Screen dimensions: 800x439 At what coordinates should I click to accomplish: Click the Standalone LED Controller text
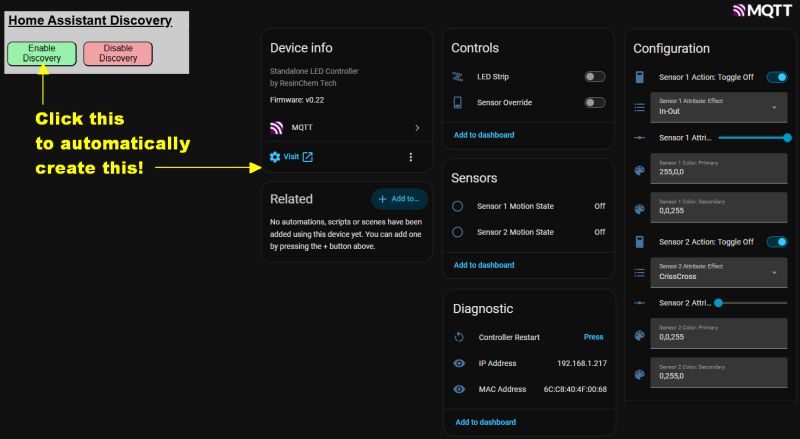314,71
